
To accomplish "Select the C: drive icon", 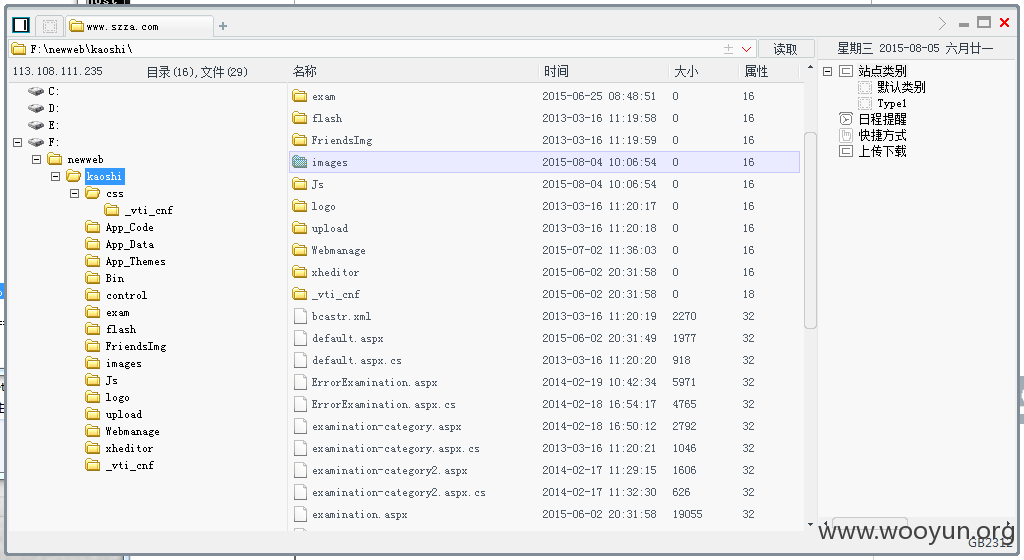I will [x=36, y=91].
